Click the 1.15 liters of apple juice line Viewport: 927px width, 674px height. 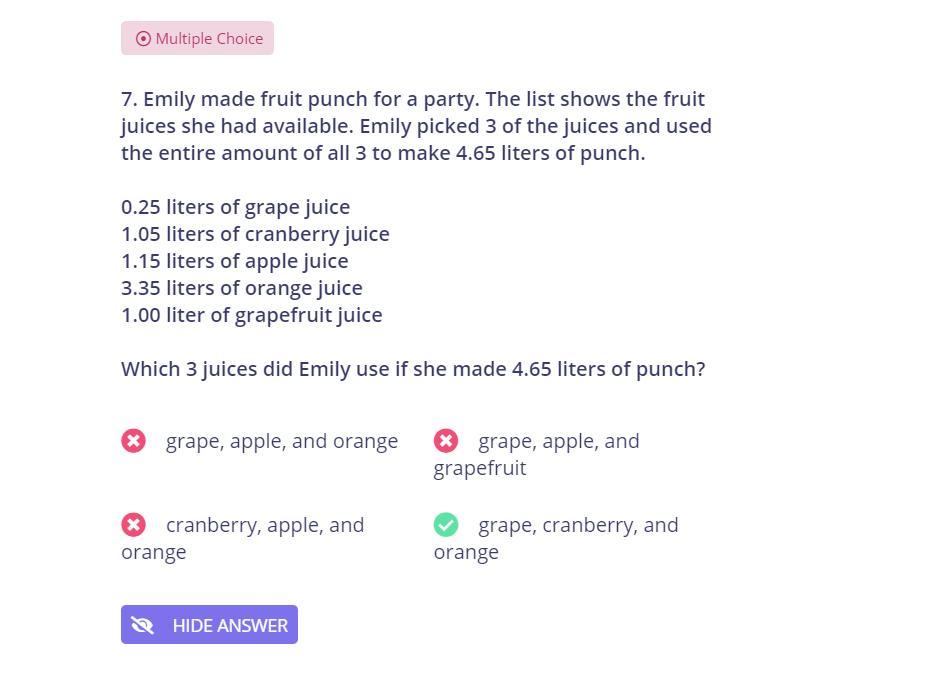[234, 261]
